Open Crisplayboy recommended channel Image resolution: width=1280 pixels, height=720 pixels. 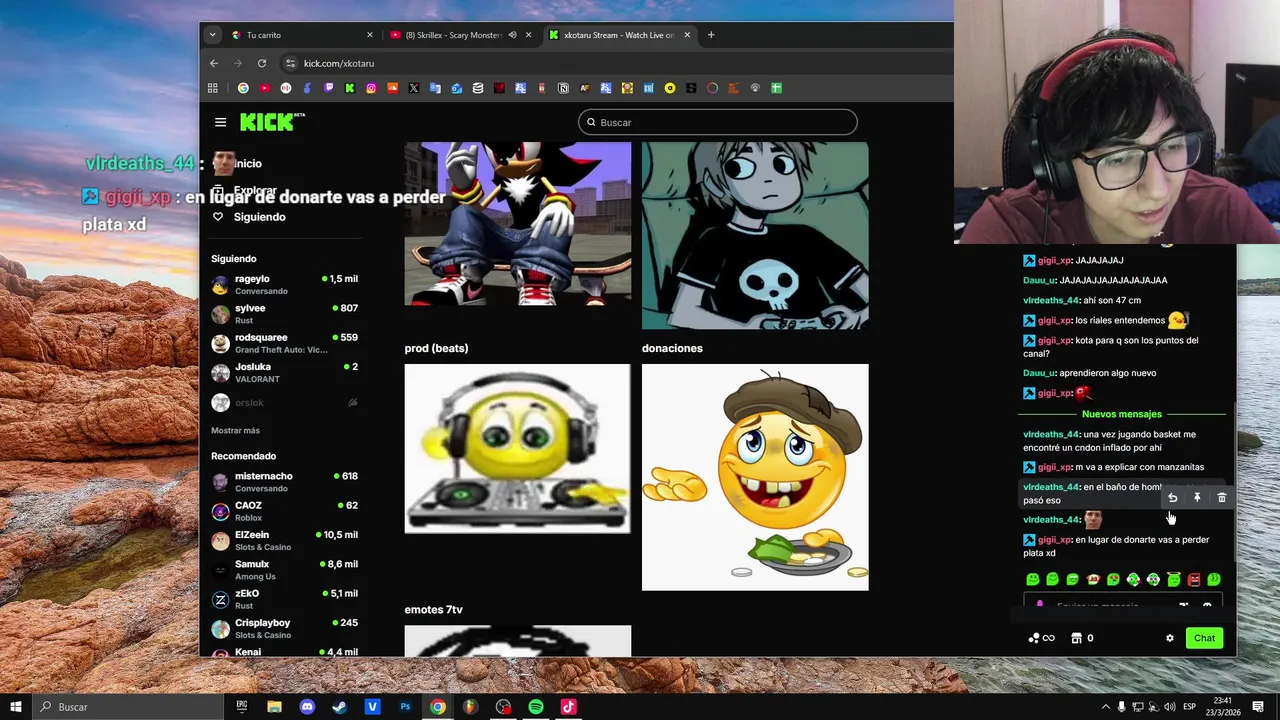pos(285,629)
